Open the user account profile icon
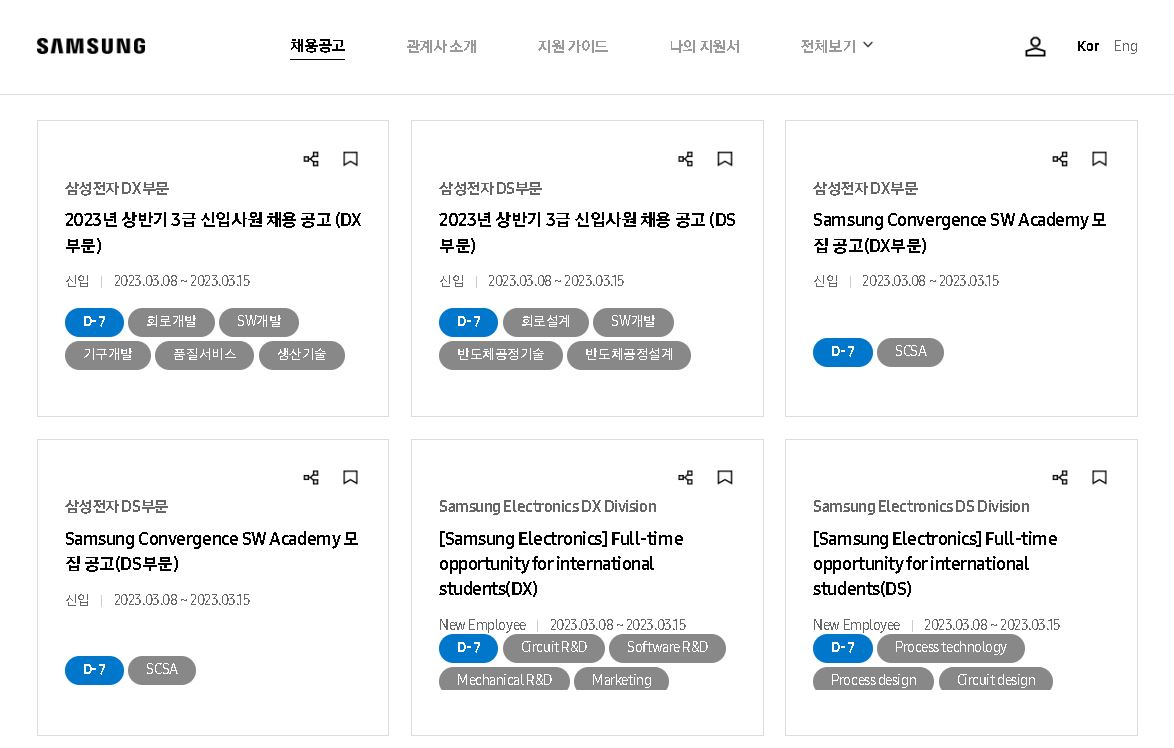The height and width of the screenshot is (748, 1174). pos(1035,46)
